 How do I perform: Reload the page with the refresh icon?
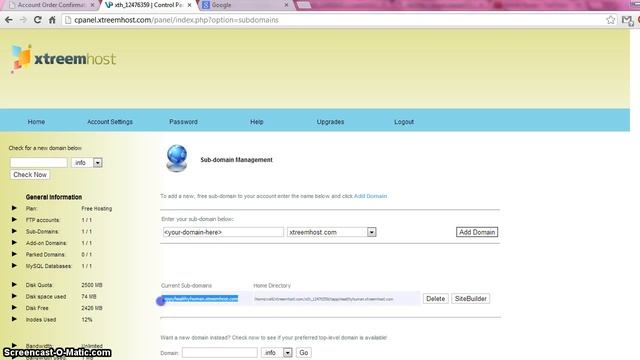point(38,20)
